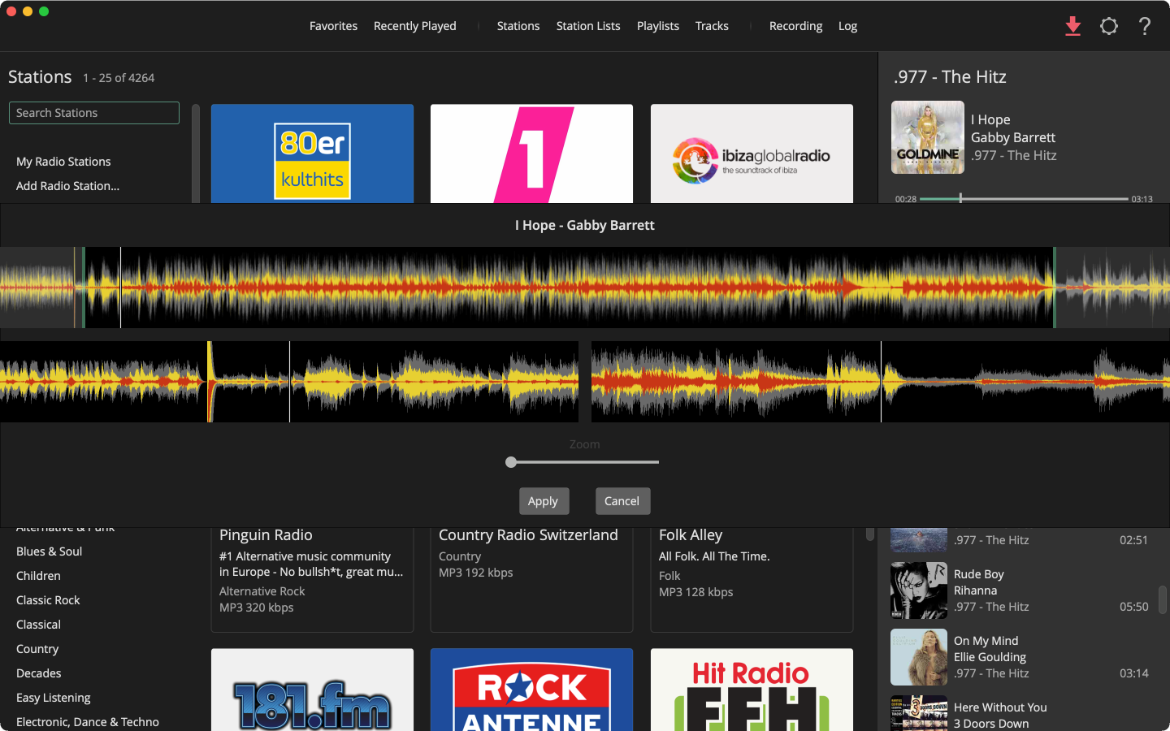View the Log
The image size is (1170, 731).
click(848, 26)
